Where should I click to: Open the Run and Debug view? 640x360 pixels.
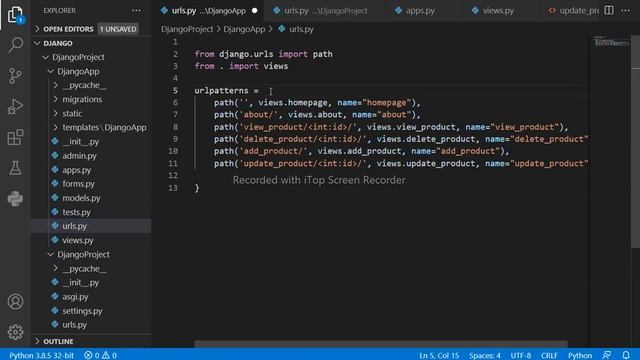coord(15,106)
